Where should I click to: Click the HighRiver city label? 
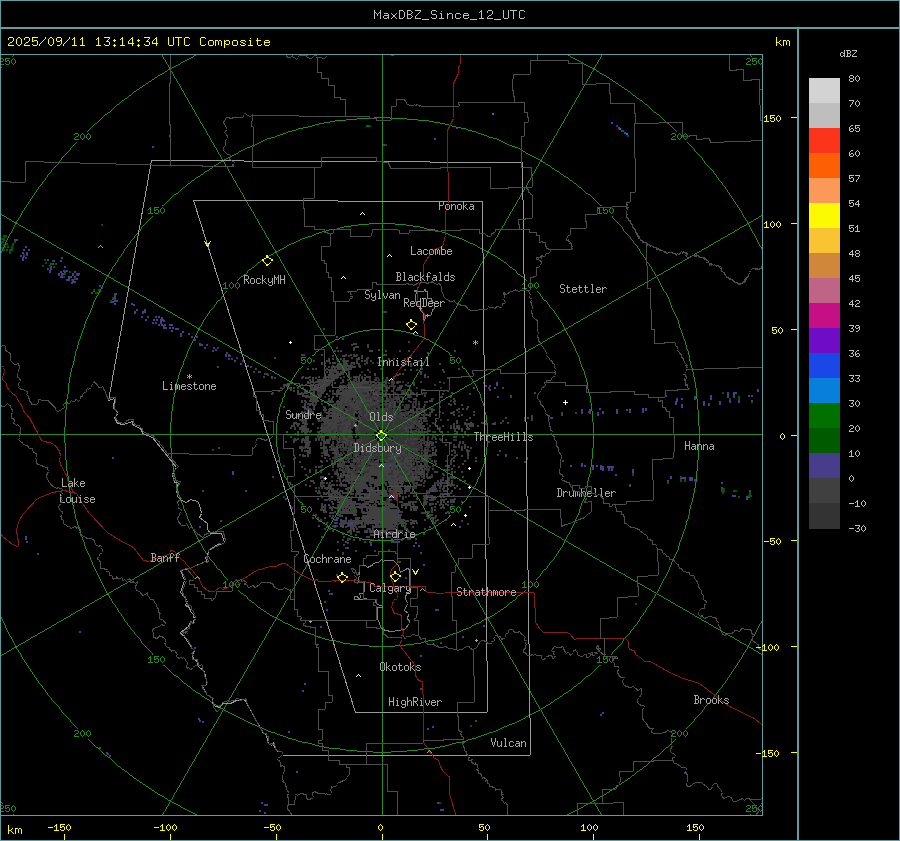click(x=415, y=702)
